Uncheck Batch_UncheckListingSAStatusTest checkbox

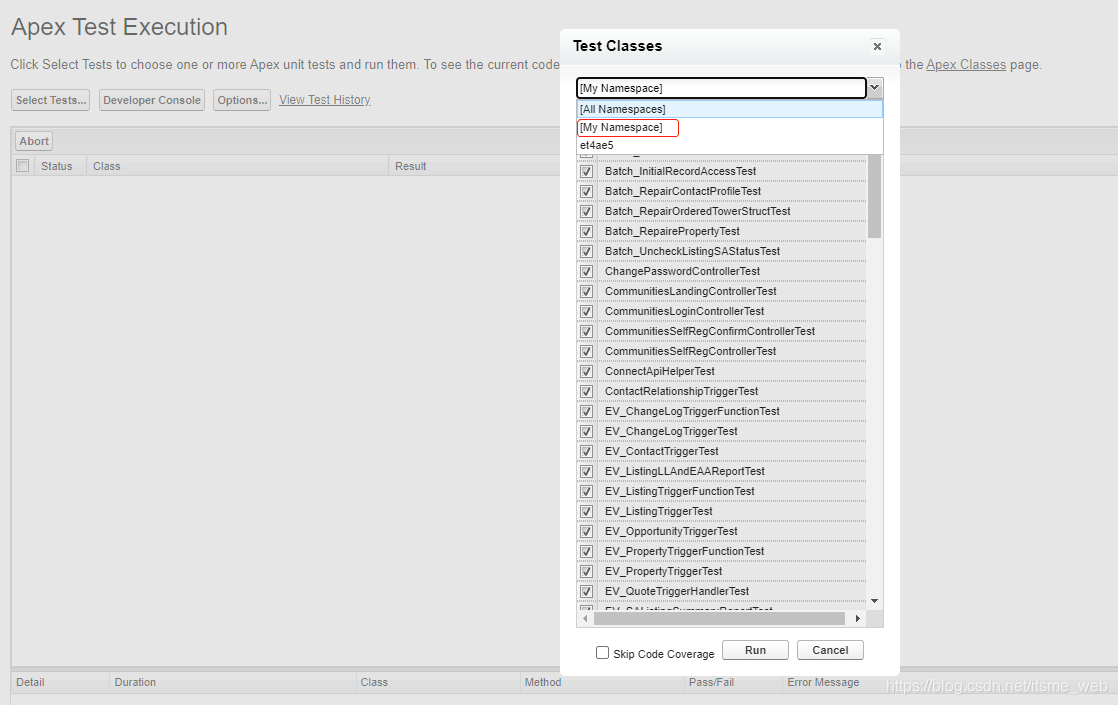point(586,252)
